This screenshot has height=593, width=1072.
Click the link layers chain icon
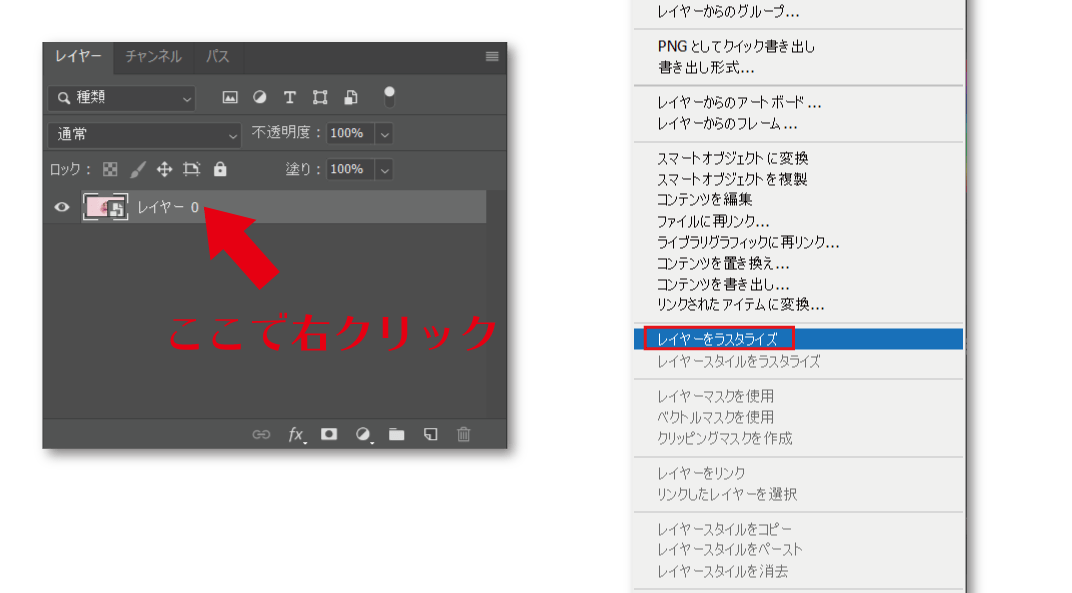(261, 434)
